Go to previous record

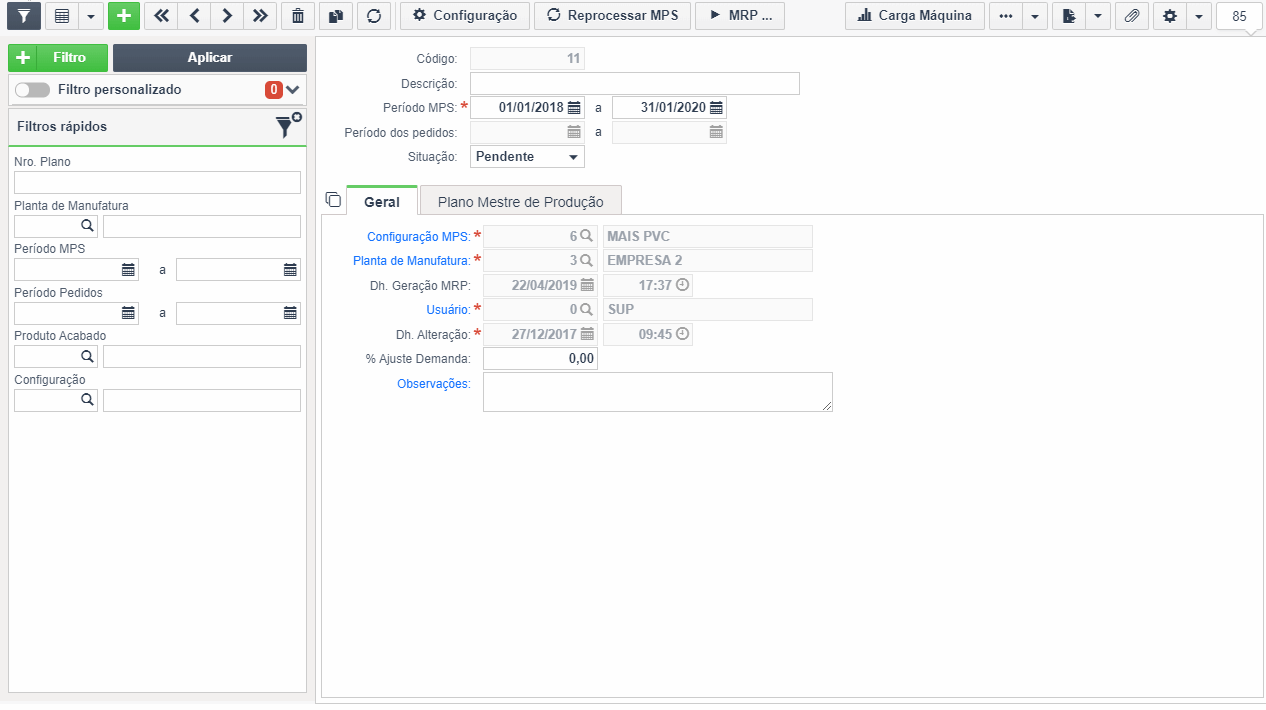(194, 16)
